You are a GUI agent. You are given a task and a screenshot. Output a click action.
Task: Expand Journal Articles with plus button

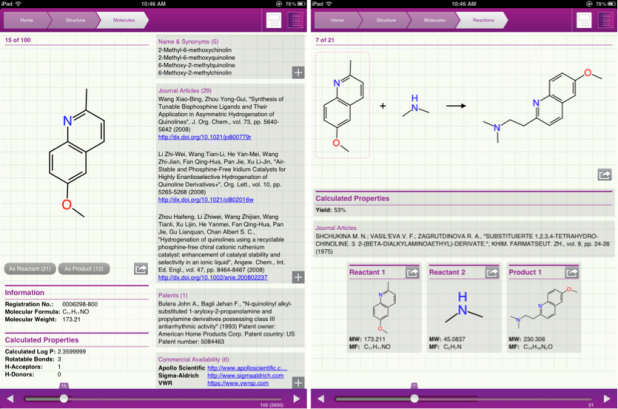coord(298,277)
